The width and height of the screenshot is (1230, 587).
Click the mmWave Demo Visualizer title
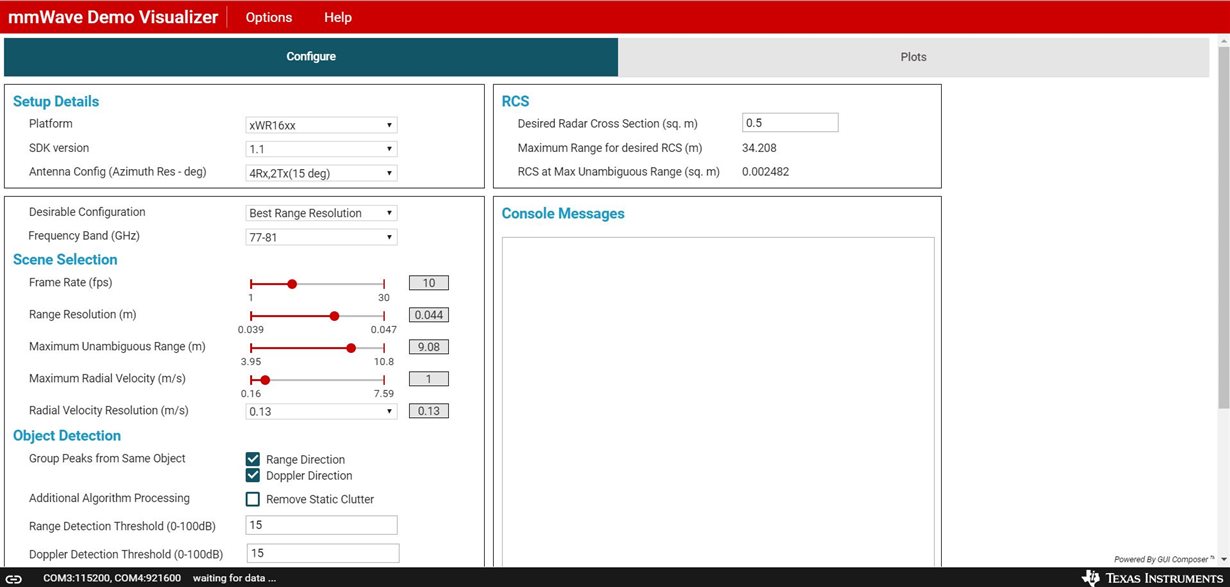coord(113,17)
